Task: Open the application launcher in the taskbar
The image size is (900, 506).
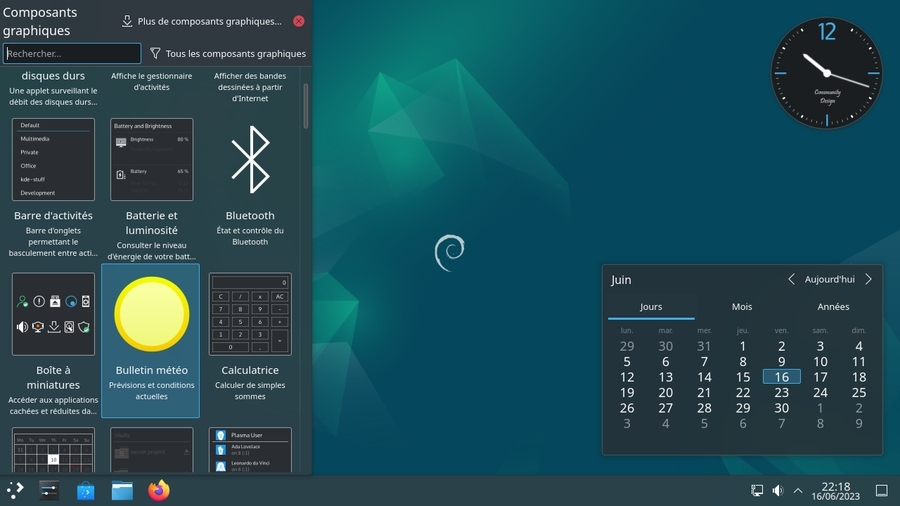Action: (15, 491)
